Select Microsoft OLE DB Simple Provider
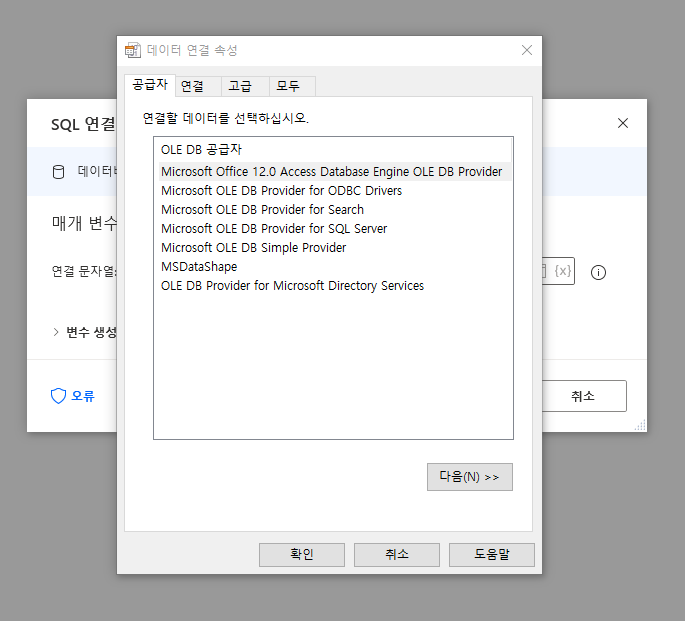This screenshot has height=621, width=685. tap(253, 248)
